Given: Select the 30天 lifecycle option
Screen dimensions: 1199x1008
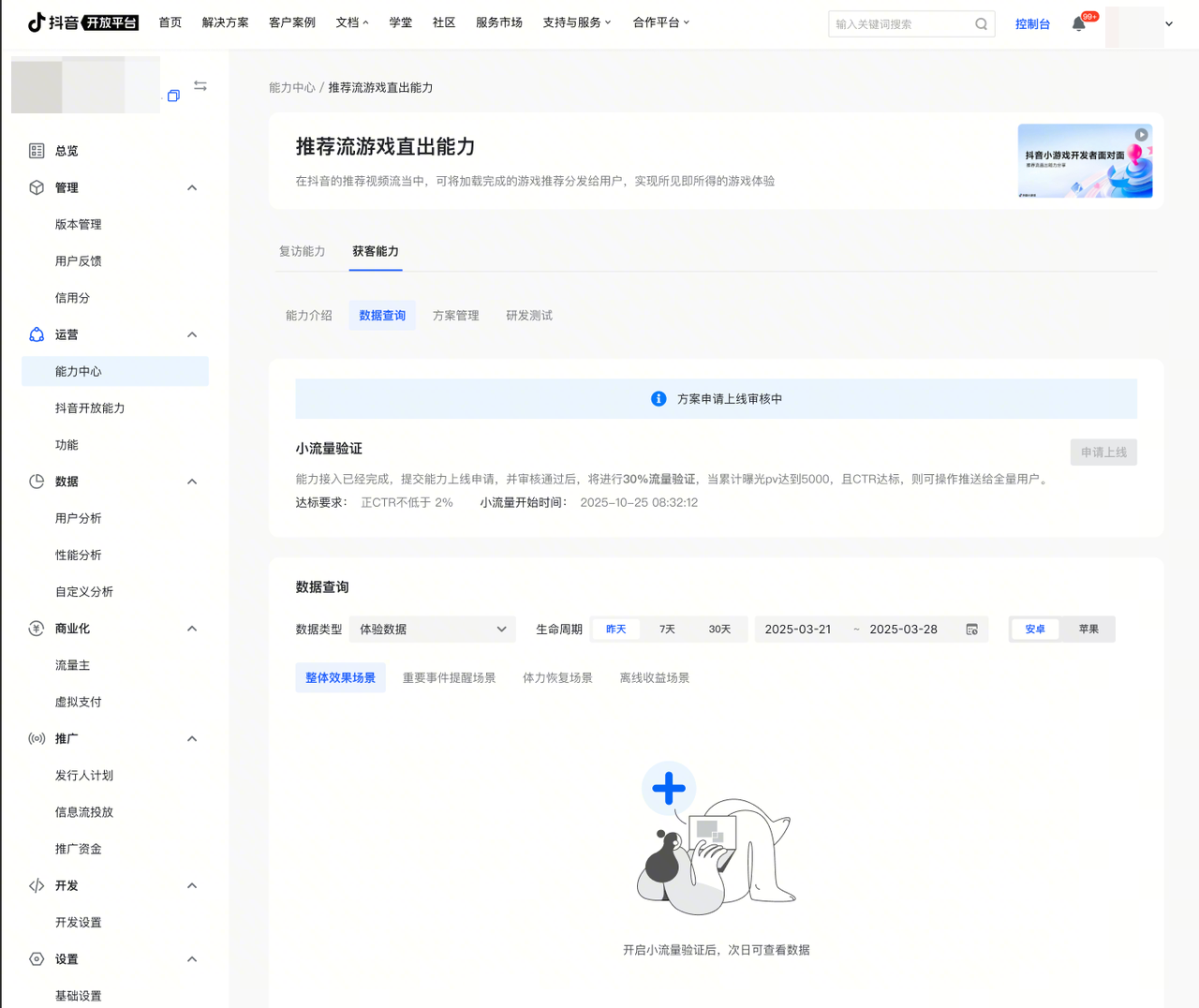Looking at the screenshot, I should (719, 630).
